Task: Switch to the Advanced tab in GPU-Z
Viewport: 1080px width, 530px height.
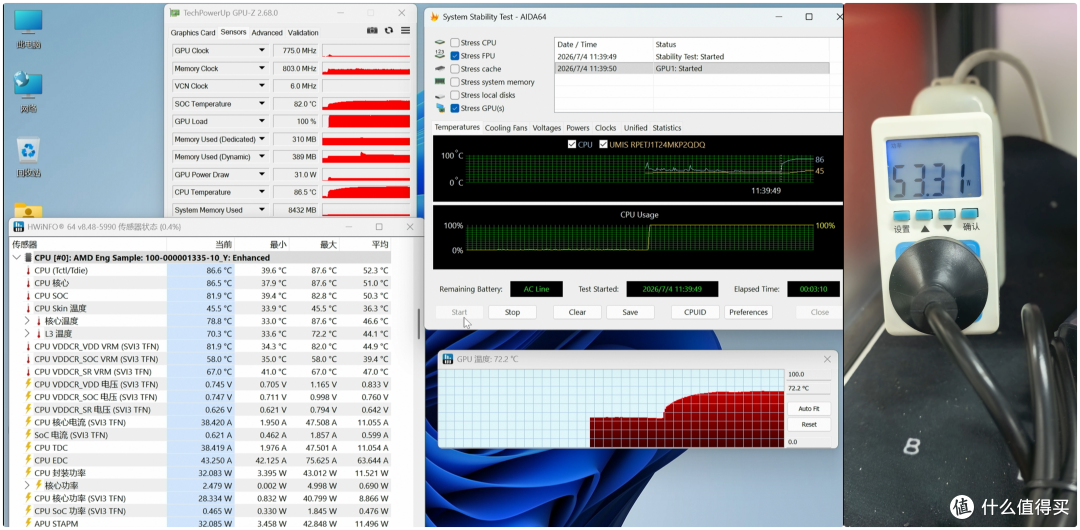Action: pyautogui.click(x=267, y=32)
